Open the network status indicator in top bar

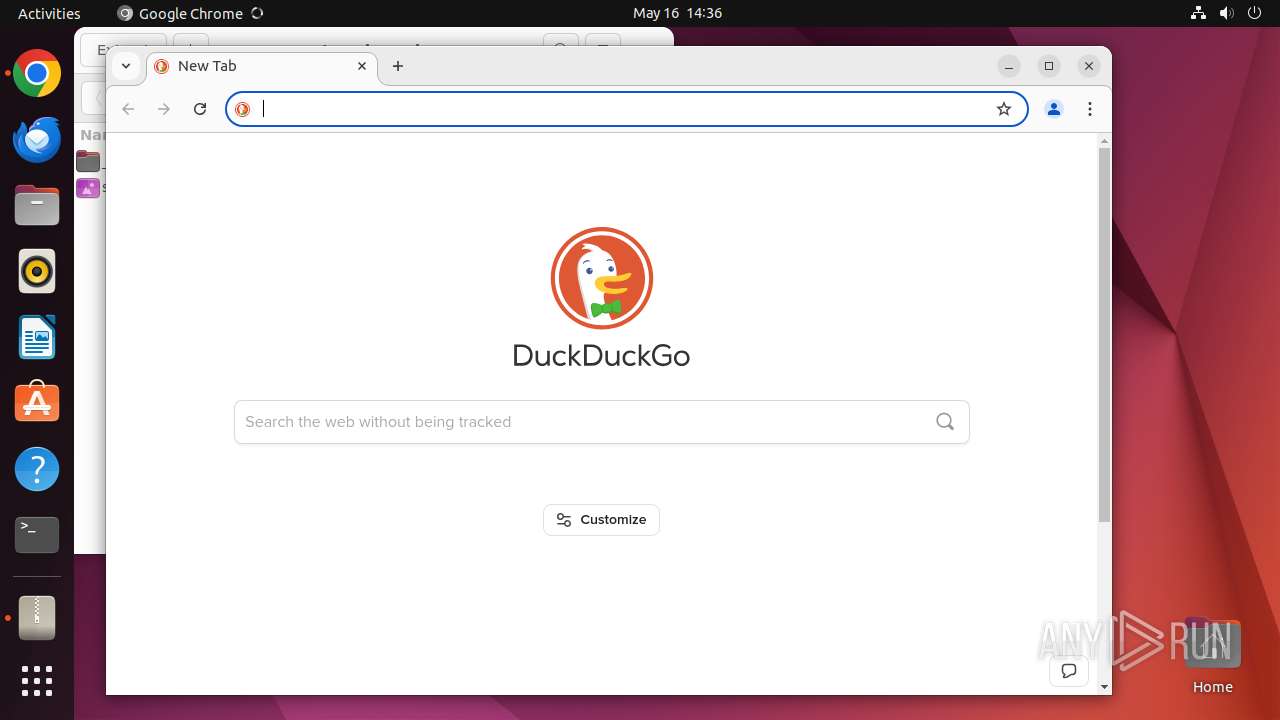1198,13
